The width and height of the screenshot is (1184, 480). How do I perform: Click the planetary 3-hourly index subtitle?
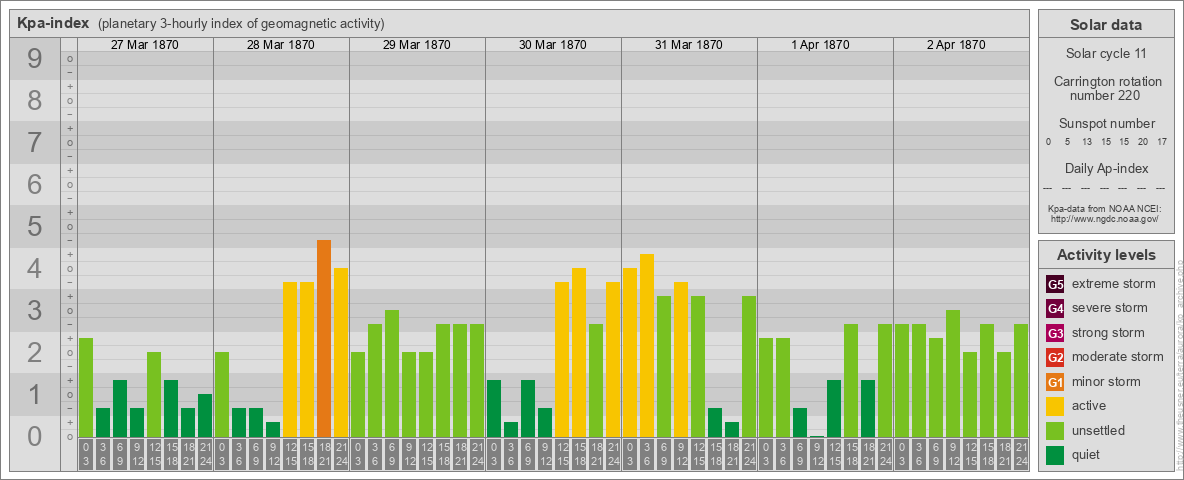click(241, 24)
